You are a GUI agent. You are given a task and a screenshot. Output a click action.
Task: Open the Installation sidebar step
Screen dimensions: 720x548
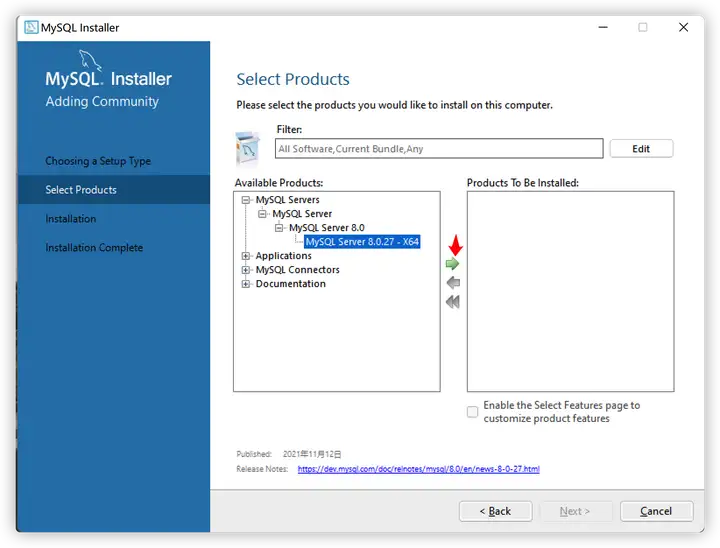71,219
